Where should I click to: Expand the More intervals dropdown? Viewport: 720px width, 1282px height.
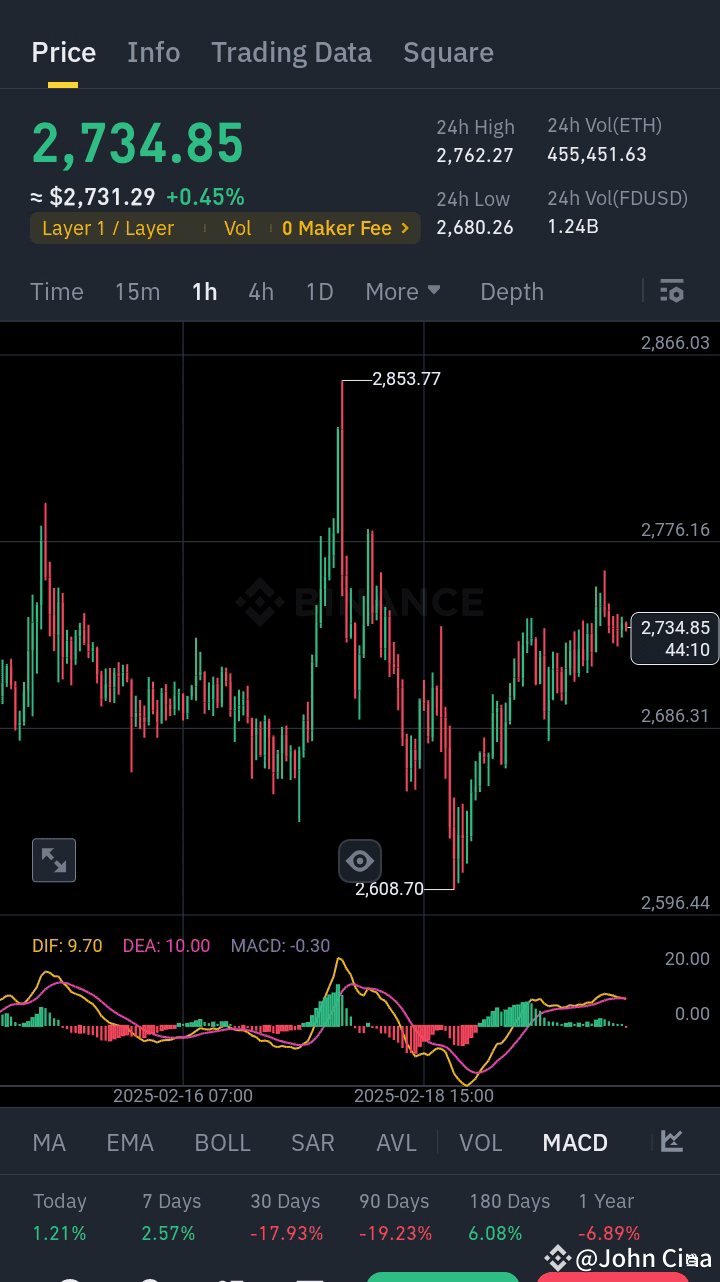point(403,291)
